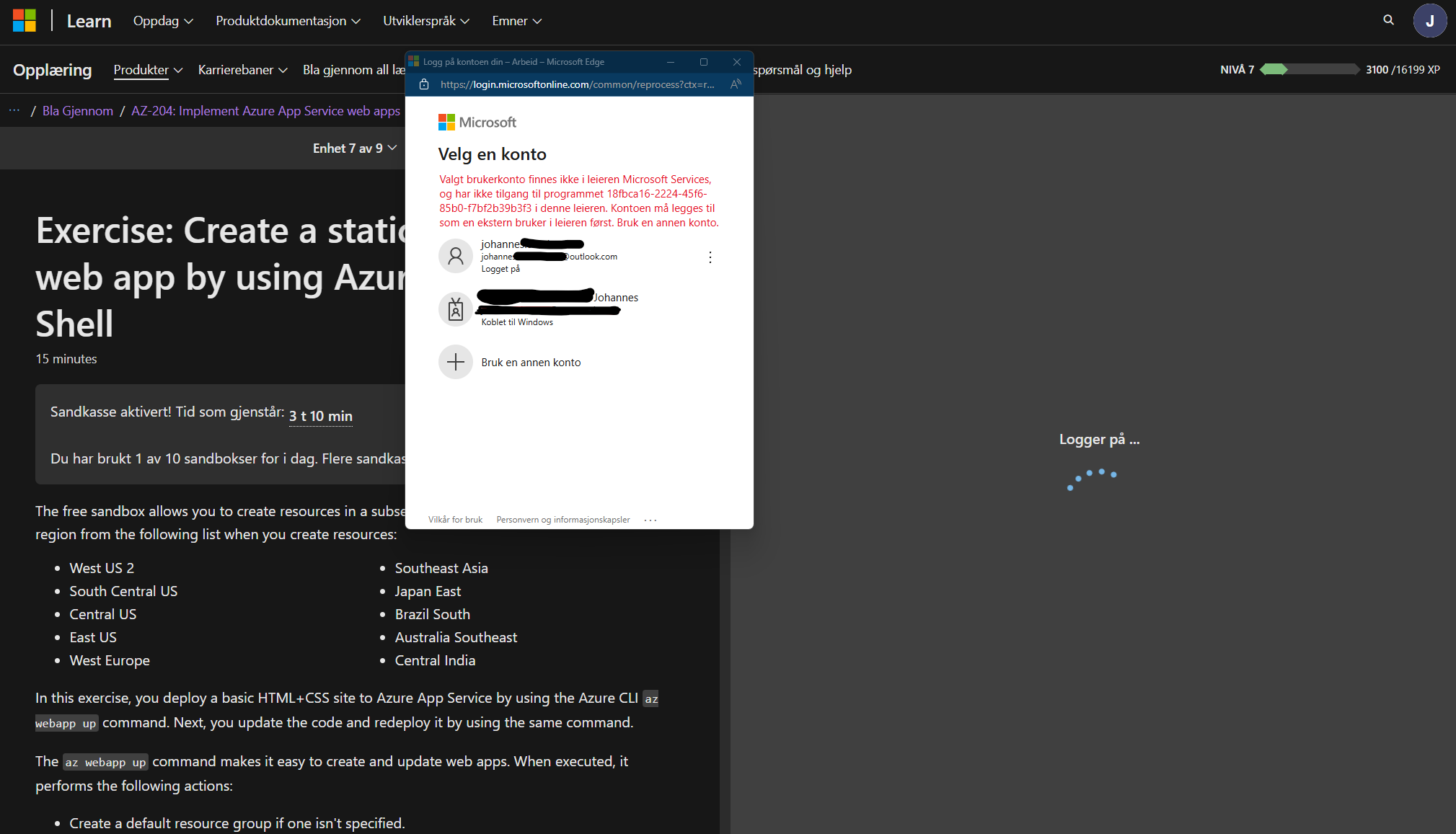Select the account labeled Koblet til Windows
Viewport: 1456px width, 834px height.
click(548, 309)
